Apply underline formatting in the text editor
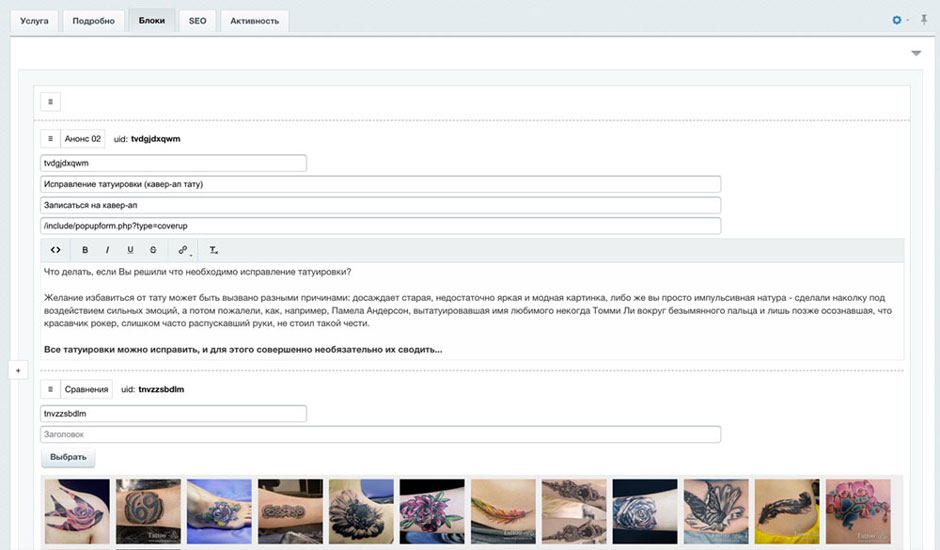This screenshot has width=940, height=550. click(130, 250)
